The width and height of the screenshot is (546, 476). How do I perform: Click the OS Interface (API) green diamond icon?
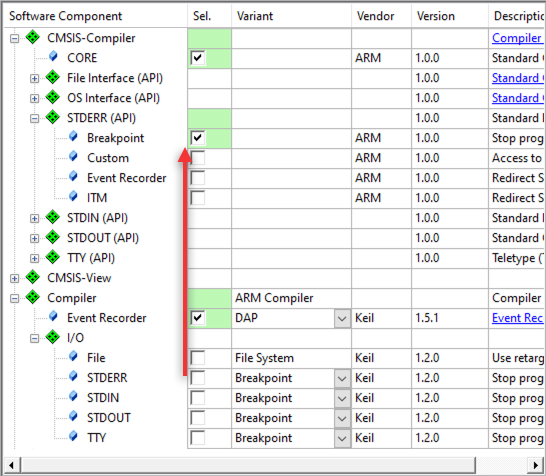[x=53, y=97]
